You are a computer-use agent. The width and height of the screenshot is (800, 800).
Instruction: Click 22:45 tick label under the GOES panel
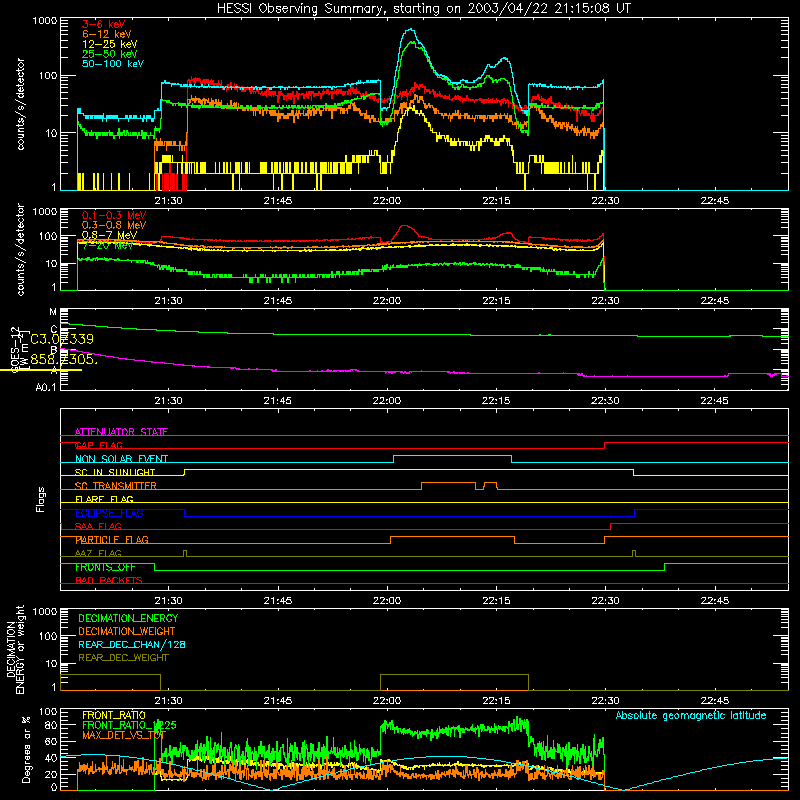tap(714, 401)
